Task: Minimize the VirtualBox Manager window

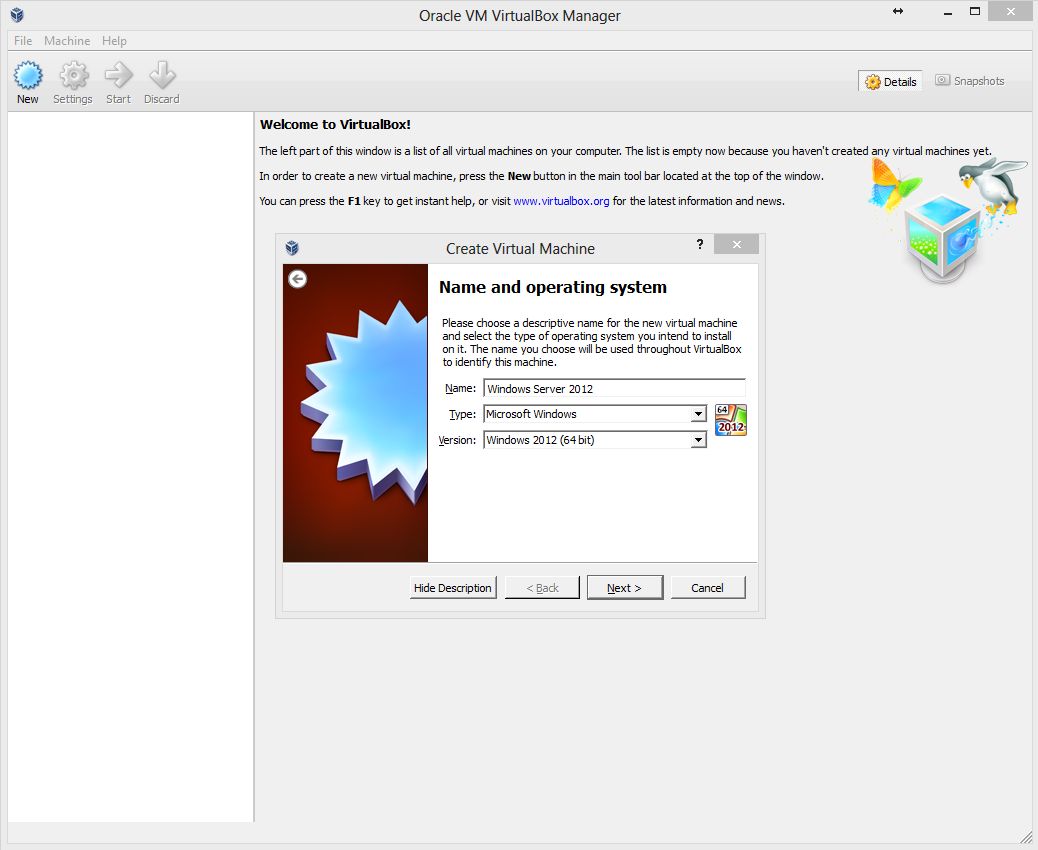Action: 947,12
